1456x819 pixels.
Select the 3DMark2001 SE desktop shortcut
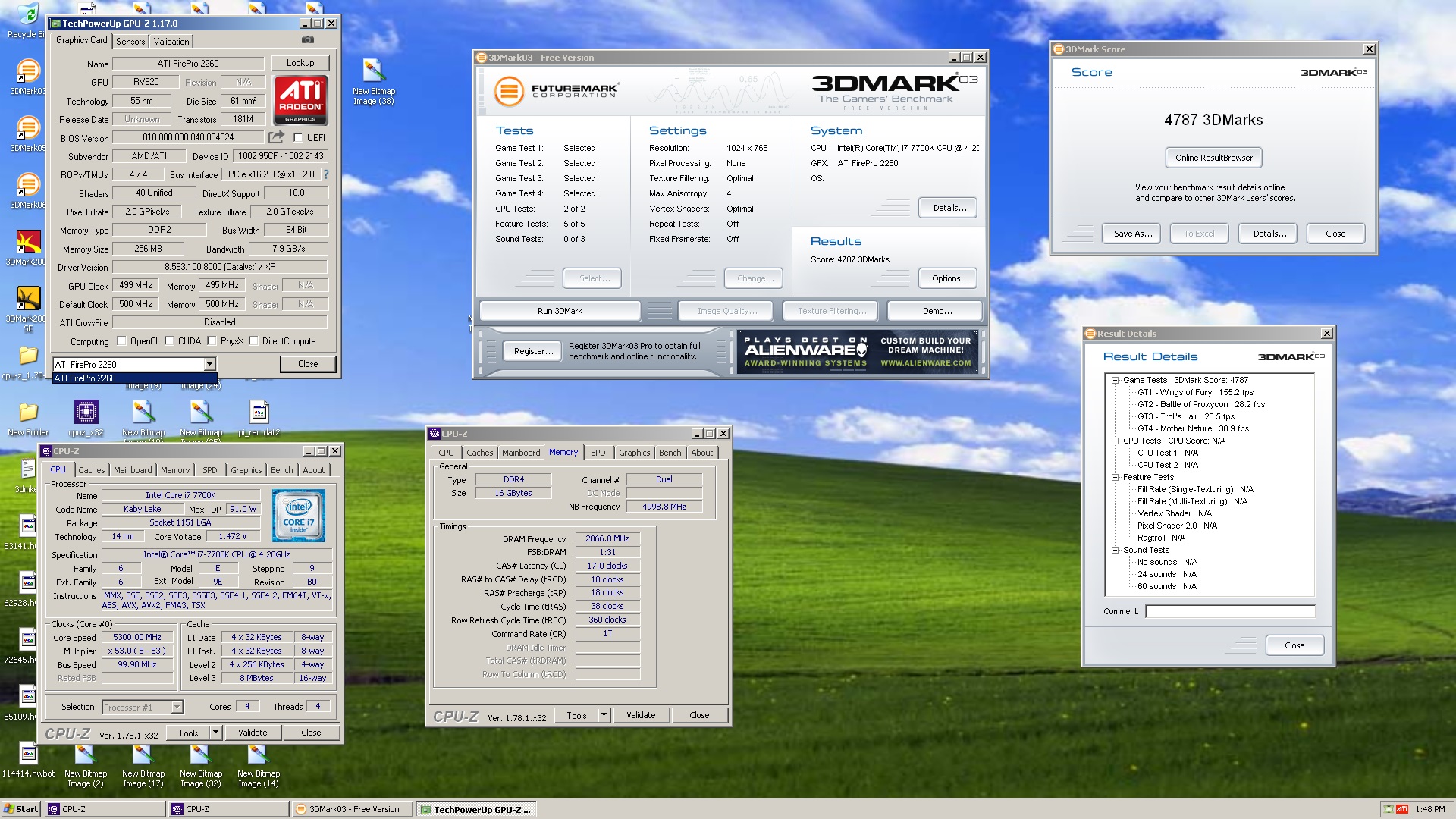pos(28,309)
